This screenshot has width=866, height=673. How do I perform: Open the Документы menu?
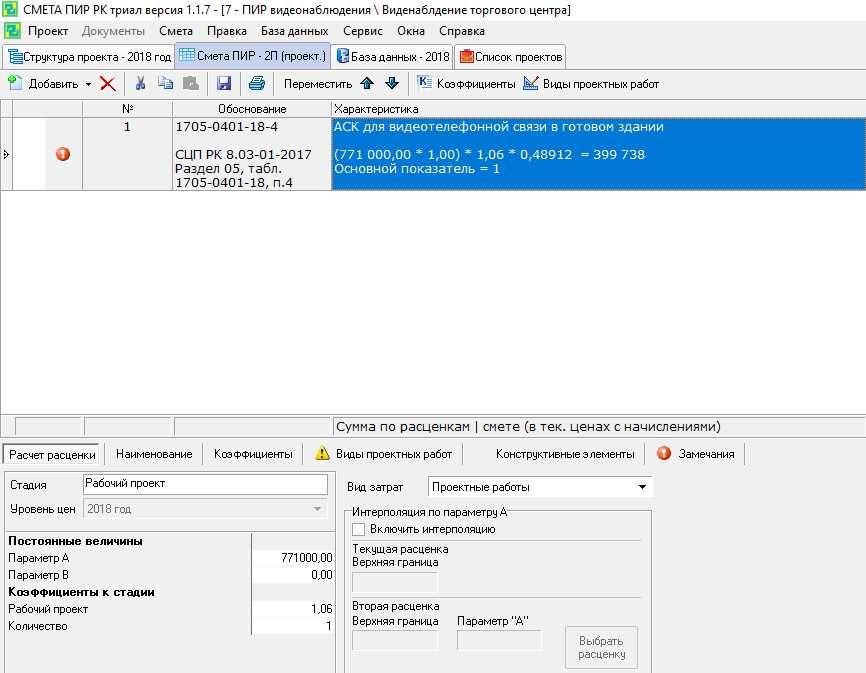(x=113, y=31)
